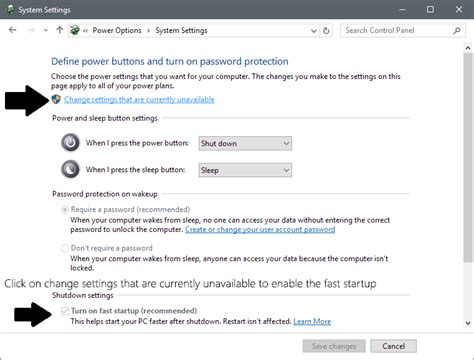Click the breadcrumb overflow chevrons
Image resolution: width=474 pixels, height=360 pixels.
(86, 31)
